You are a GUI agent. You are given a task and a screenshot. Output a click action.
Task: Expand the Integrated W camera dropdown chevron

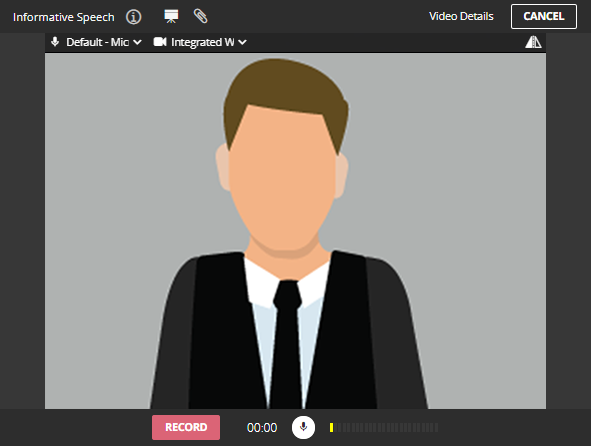coord(242,42)
